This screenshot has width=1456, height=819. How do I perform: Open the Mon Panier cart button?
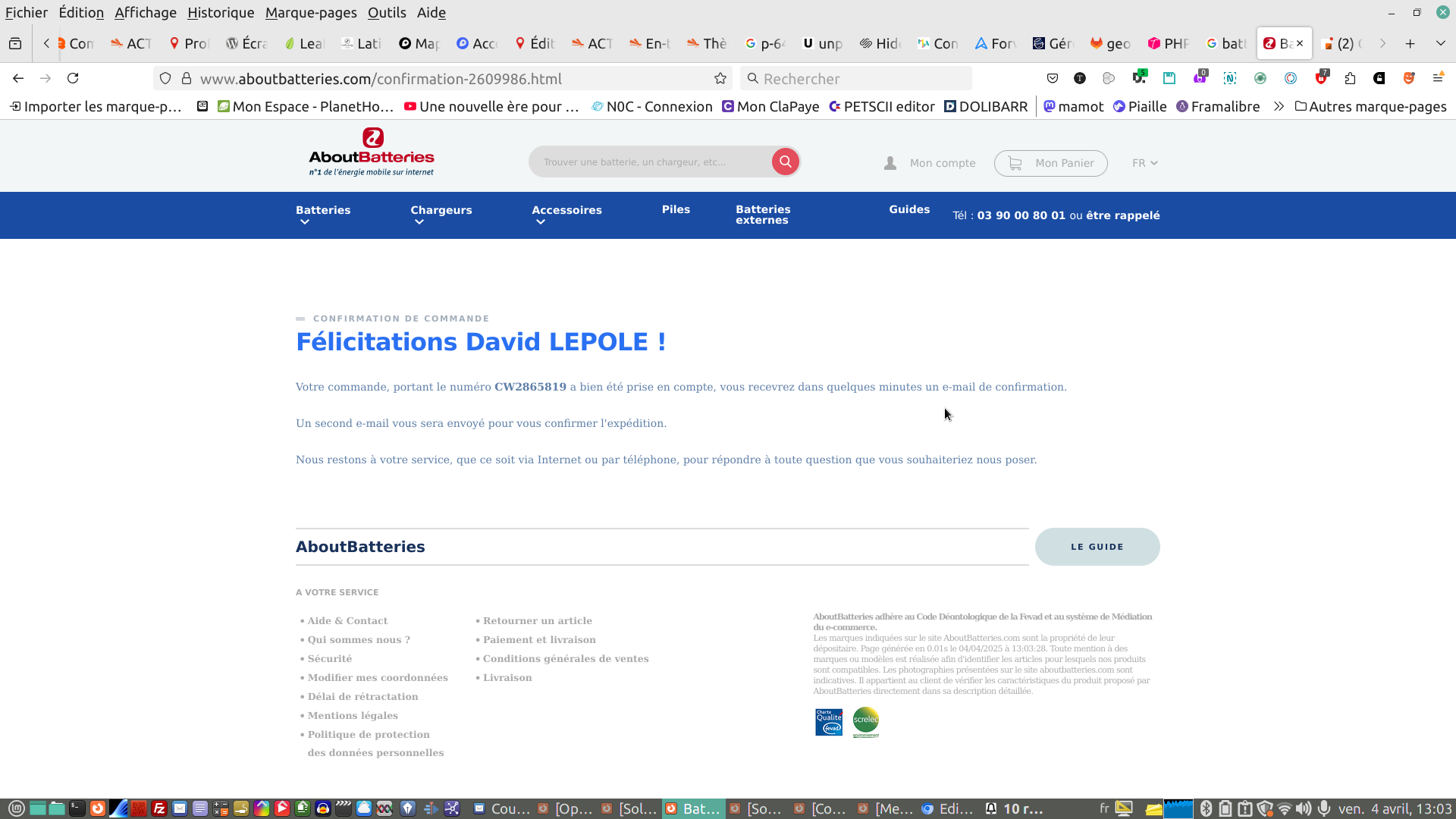tap(1050, 163)
